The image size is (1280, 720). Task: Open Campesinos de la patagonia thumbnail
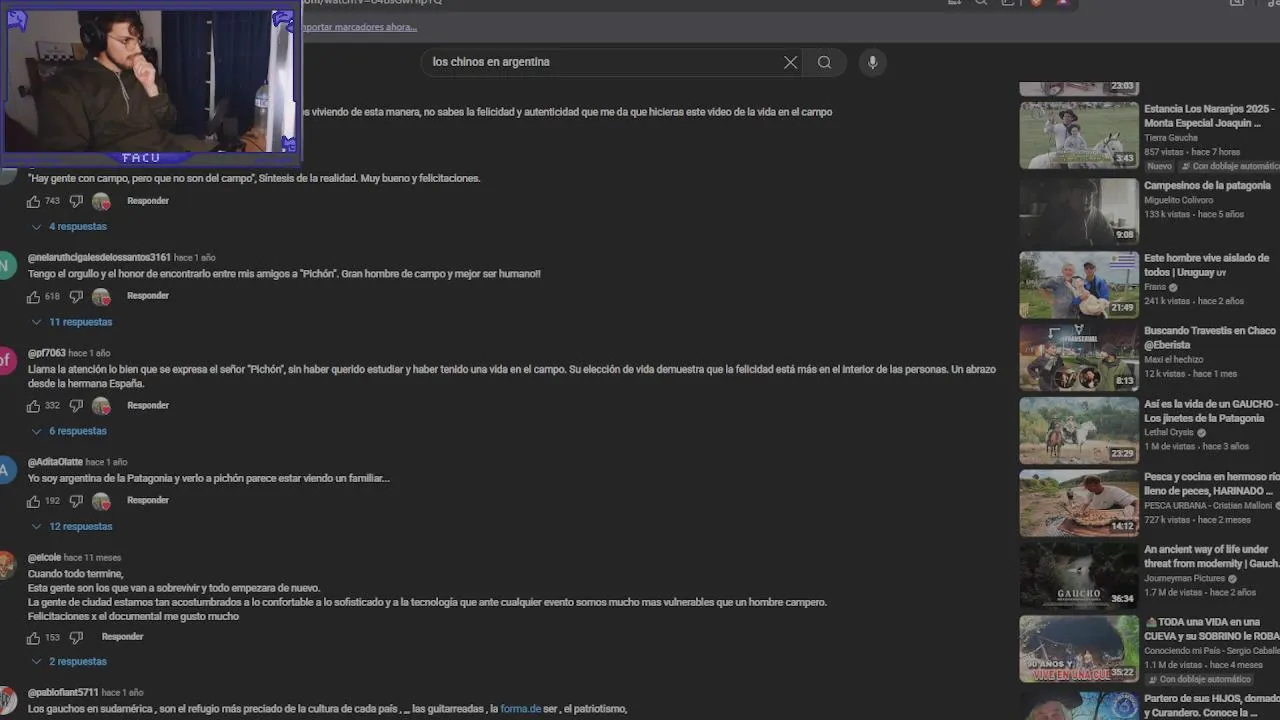pos(1079,211)
